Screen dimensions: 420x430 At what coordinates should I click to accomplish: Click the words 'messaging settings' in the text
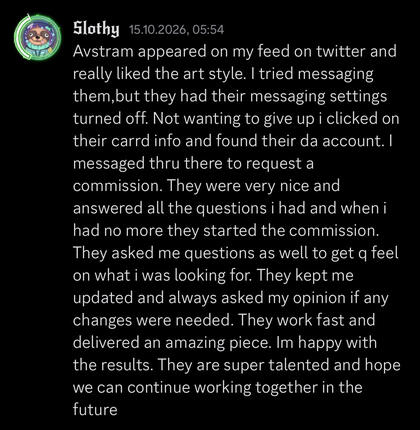[318, 97]
